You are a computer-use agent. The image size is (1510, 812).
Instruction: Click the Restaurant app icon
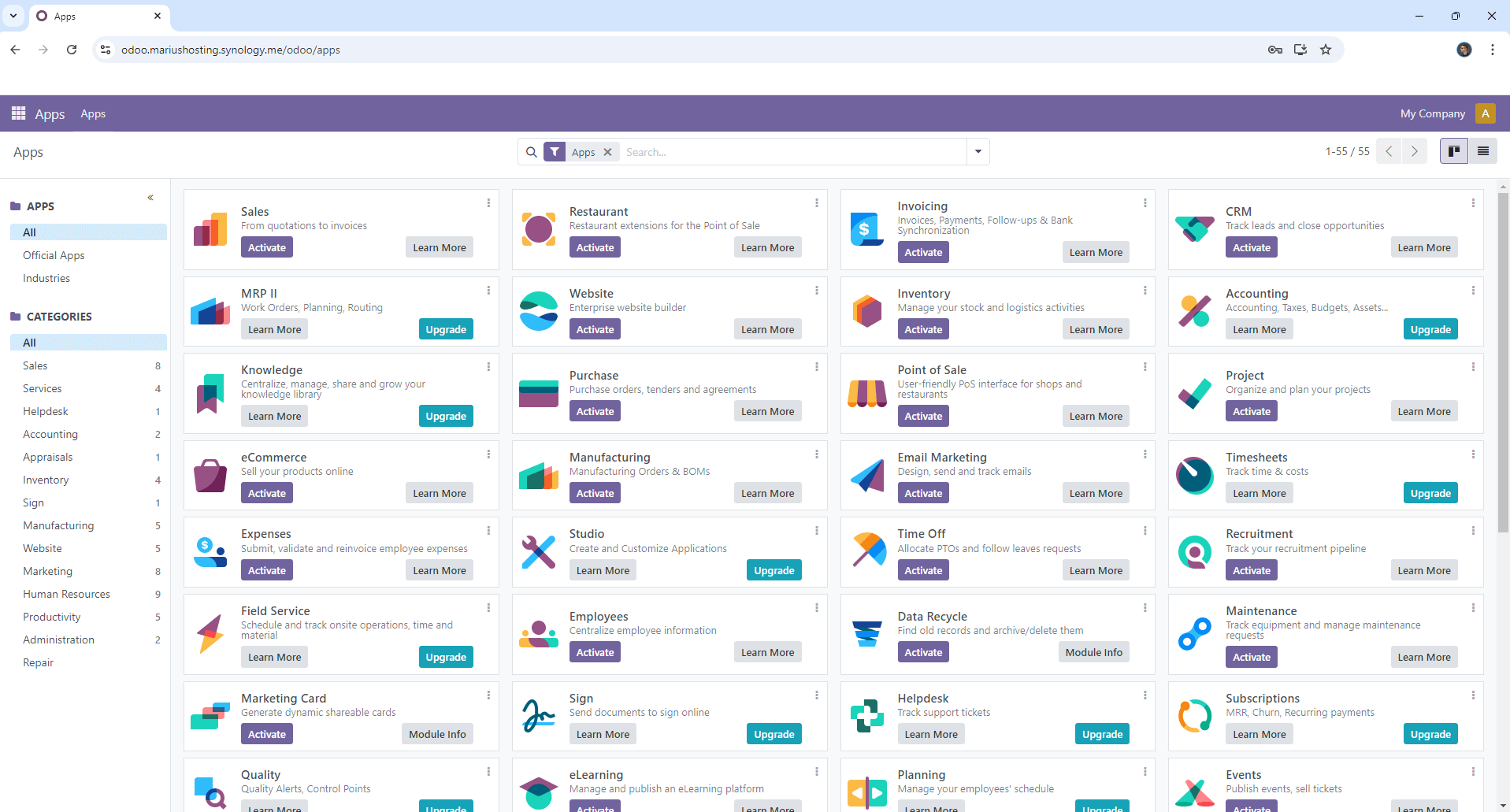point(539,229)
